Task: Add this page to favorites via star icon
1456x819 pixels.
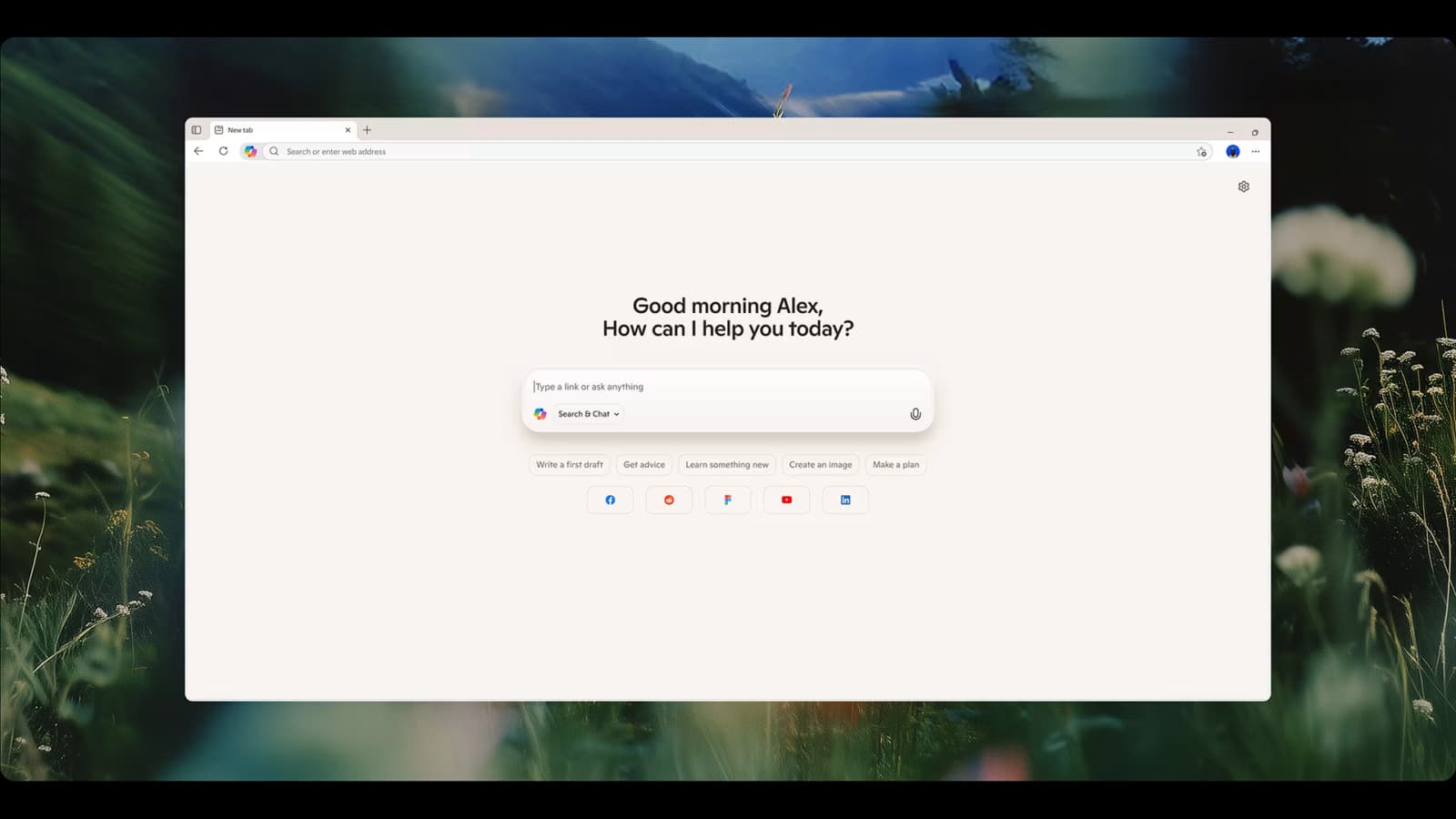Action: [1201, 151]
